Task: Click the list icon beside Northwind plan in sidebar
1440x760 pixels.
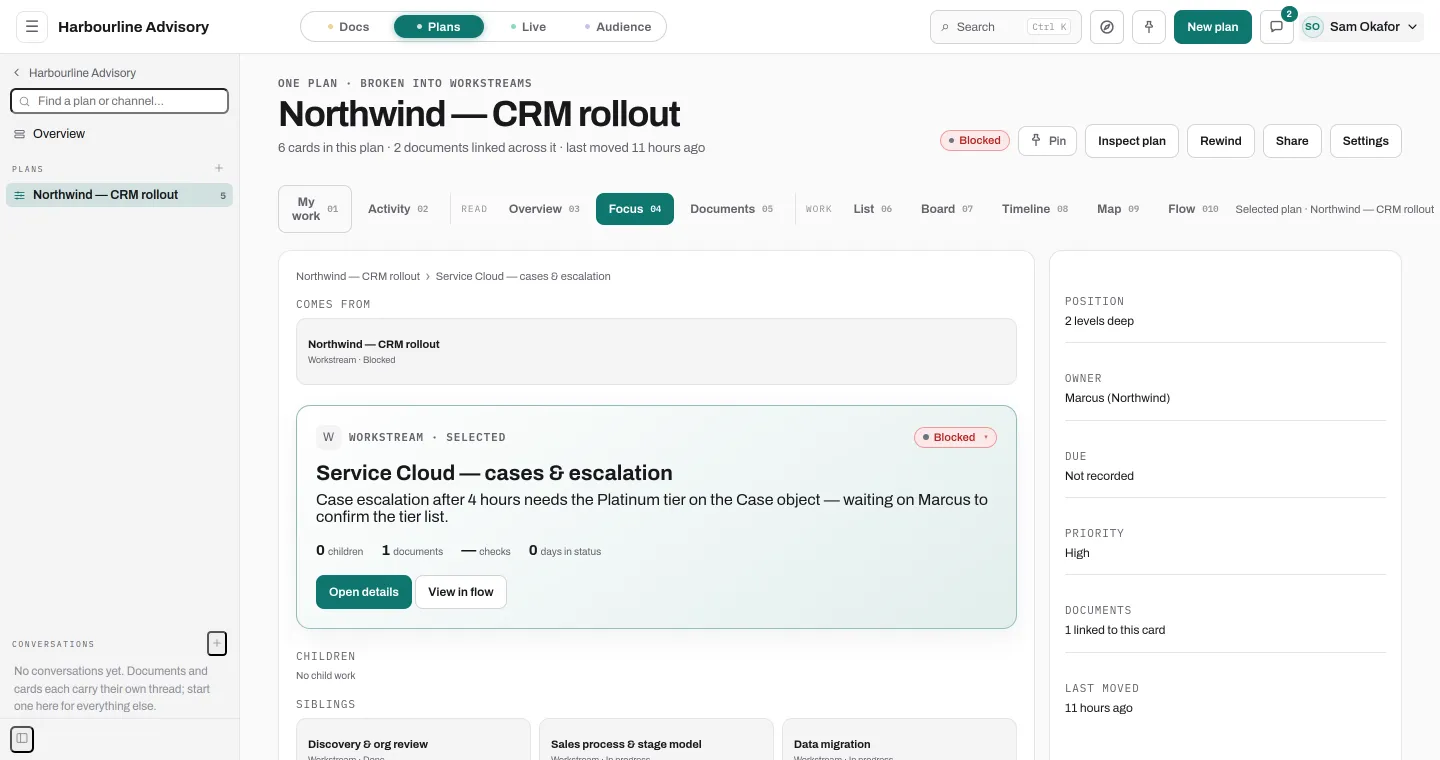Action: coord(20,195)
